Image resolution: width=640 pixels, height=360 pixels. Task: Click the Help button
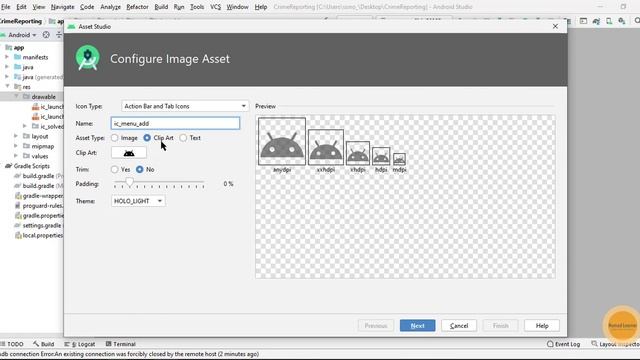542,326
